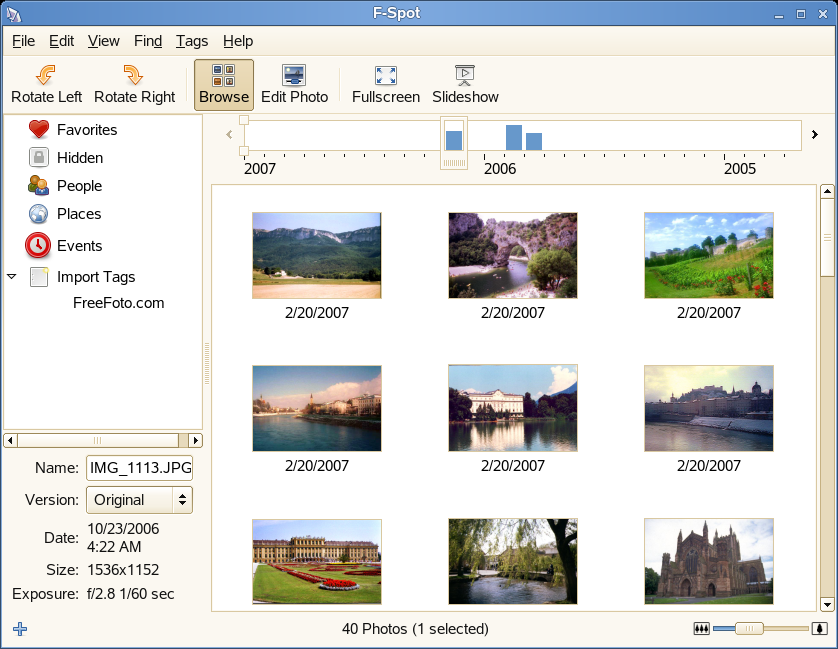This screenshot has height=649, width=838.
Task: Open the Edit Photo mode
Action: click(294, 85)
